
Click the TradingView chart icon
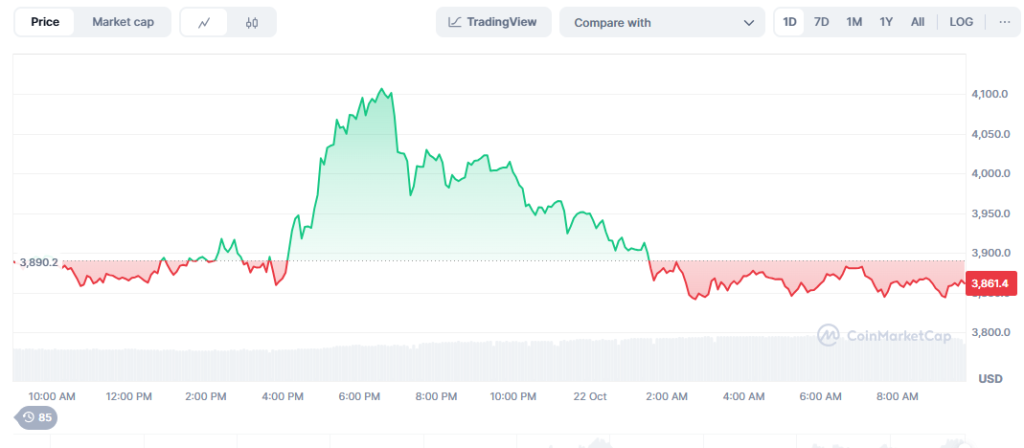[455, 22]
